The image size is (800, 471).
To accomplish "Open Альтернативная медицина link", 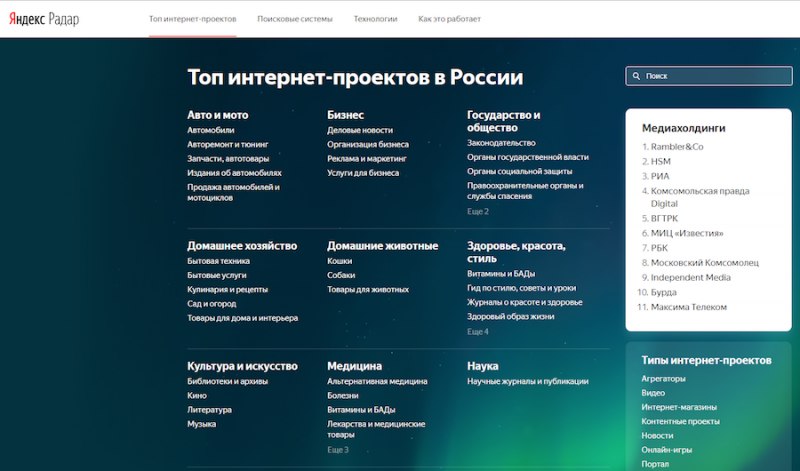I will 377,381.
